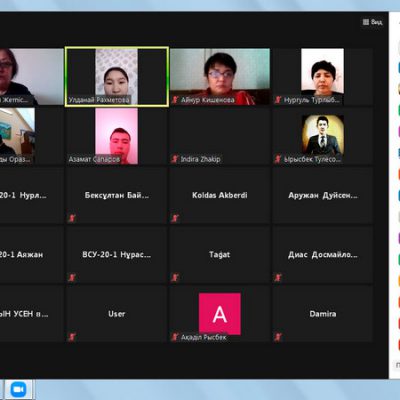Click the Koldas Akberdi participant name

220,195
